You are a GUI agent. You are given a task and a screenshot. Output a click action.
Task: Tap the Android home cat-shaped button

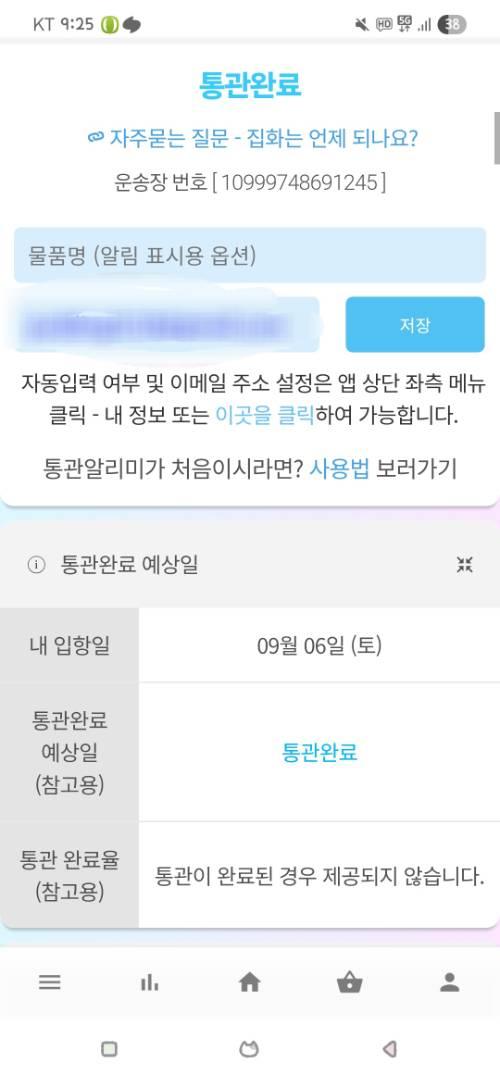click(249, 1049)
